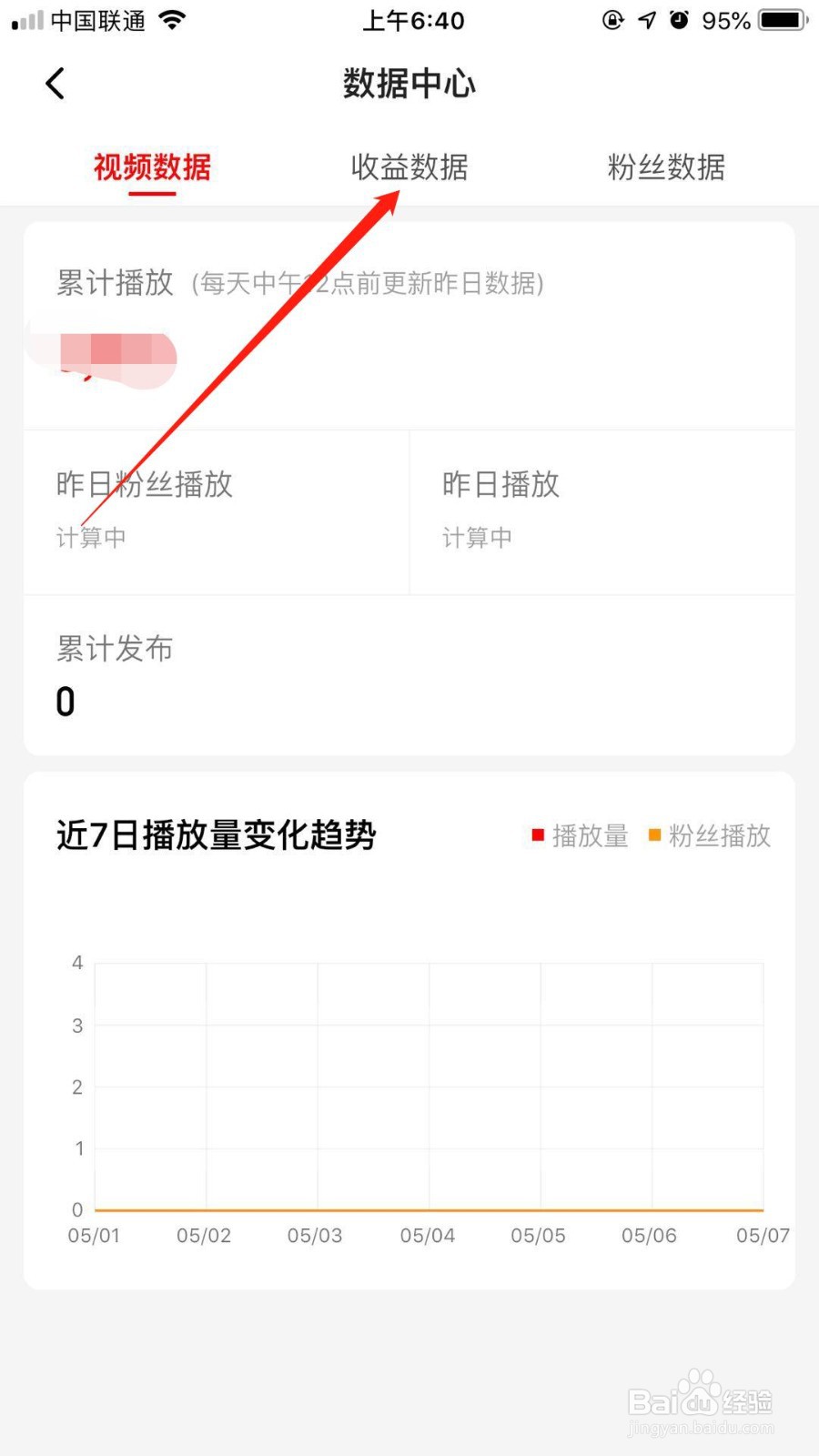Tap the cellular signal bars icon
This screenshot has height=1456, width=819.
(x=27, y=21)
